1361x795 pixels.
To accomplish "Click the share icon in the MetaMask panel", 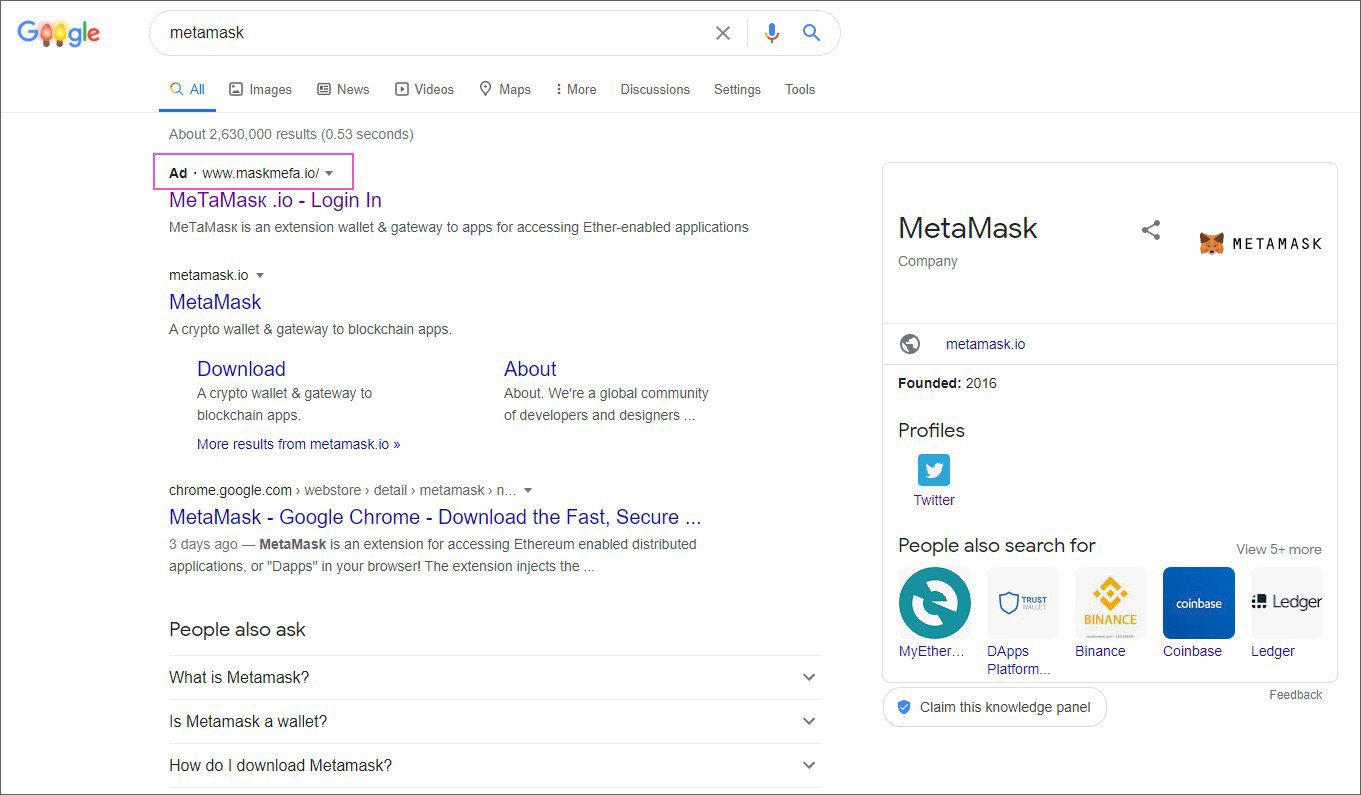I will (x=1151, y=230).
